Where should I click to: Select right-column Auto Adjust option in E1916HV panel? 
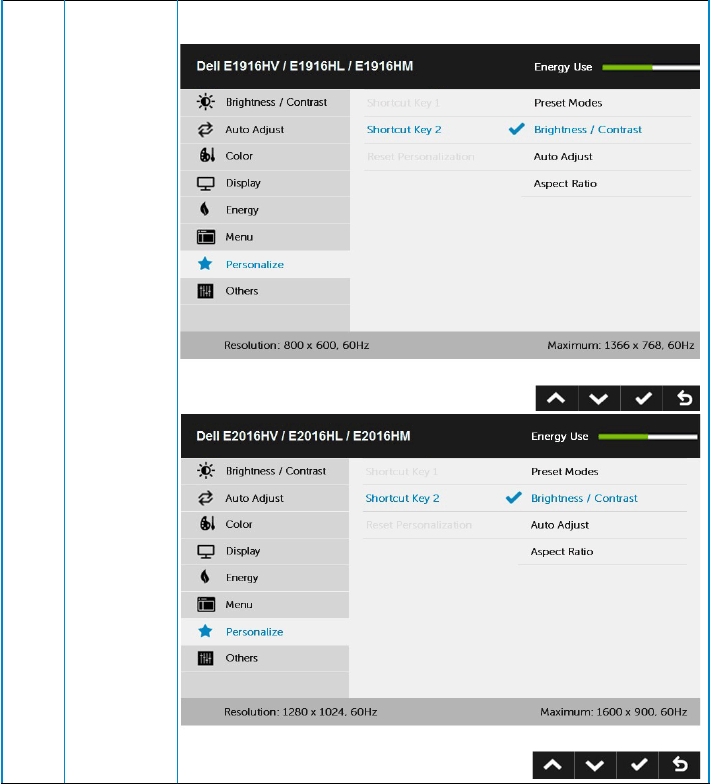point(563,156)
